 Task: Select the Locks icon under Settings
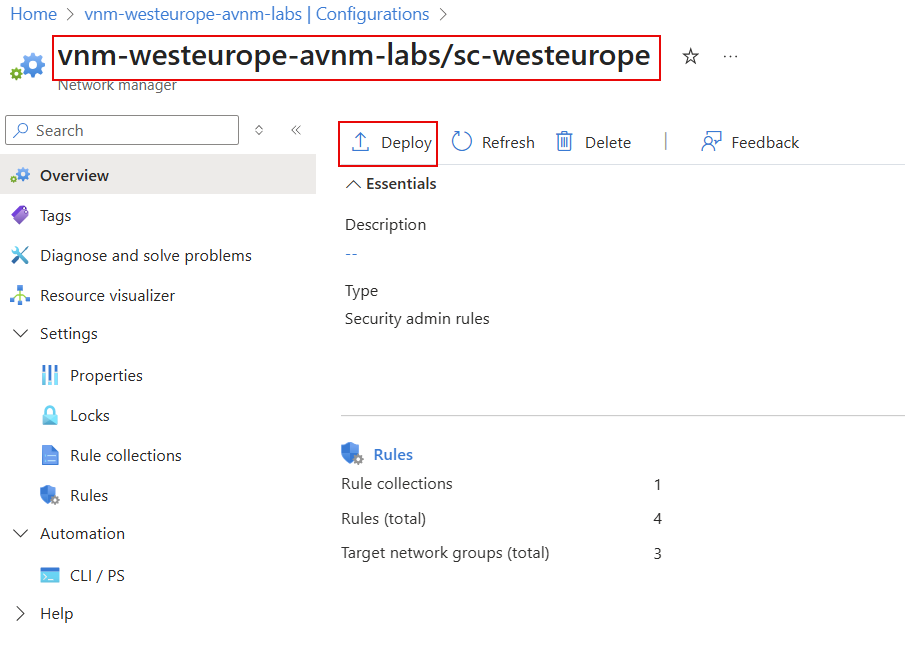[52, 415]
